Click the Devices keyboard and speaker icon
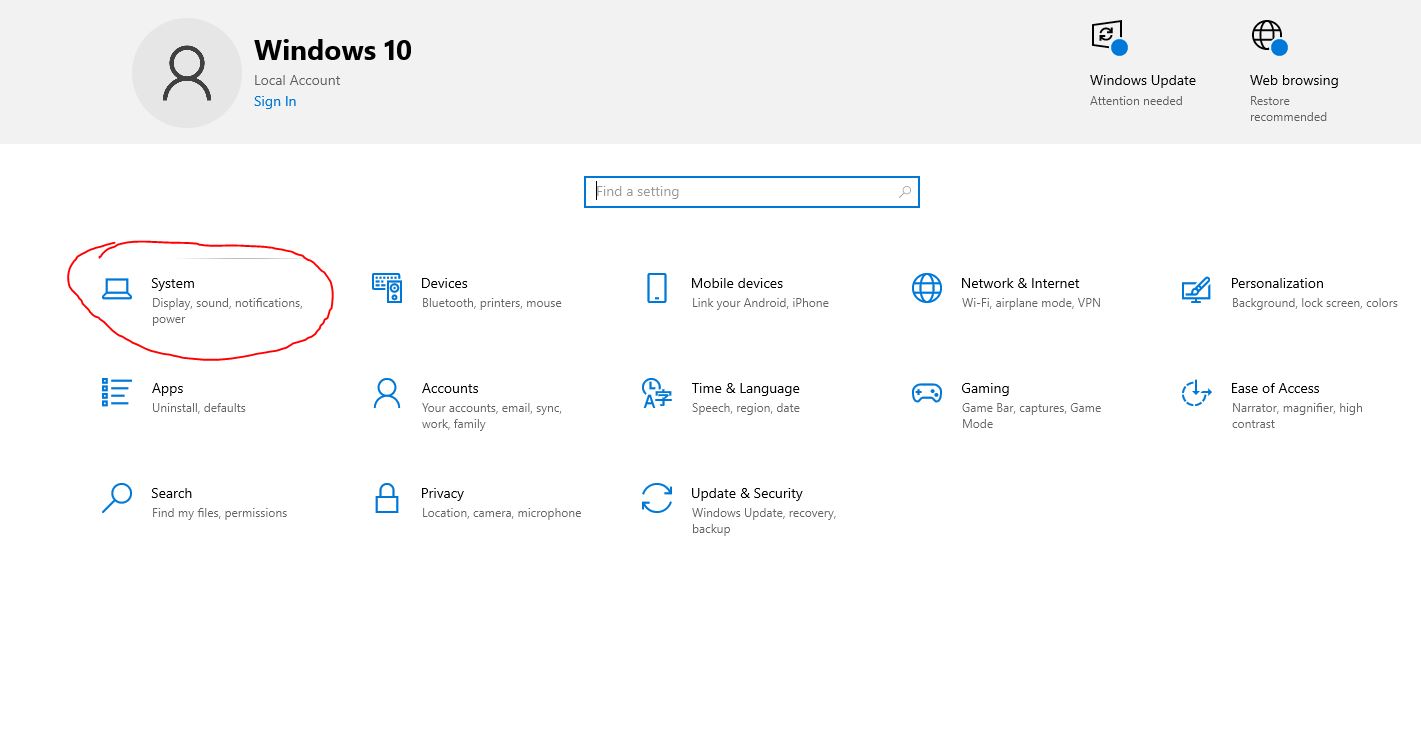 387,288
